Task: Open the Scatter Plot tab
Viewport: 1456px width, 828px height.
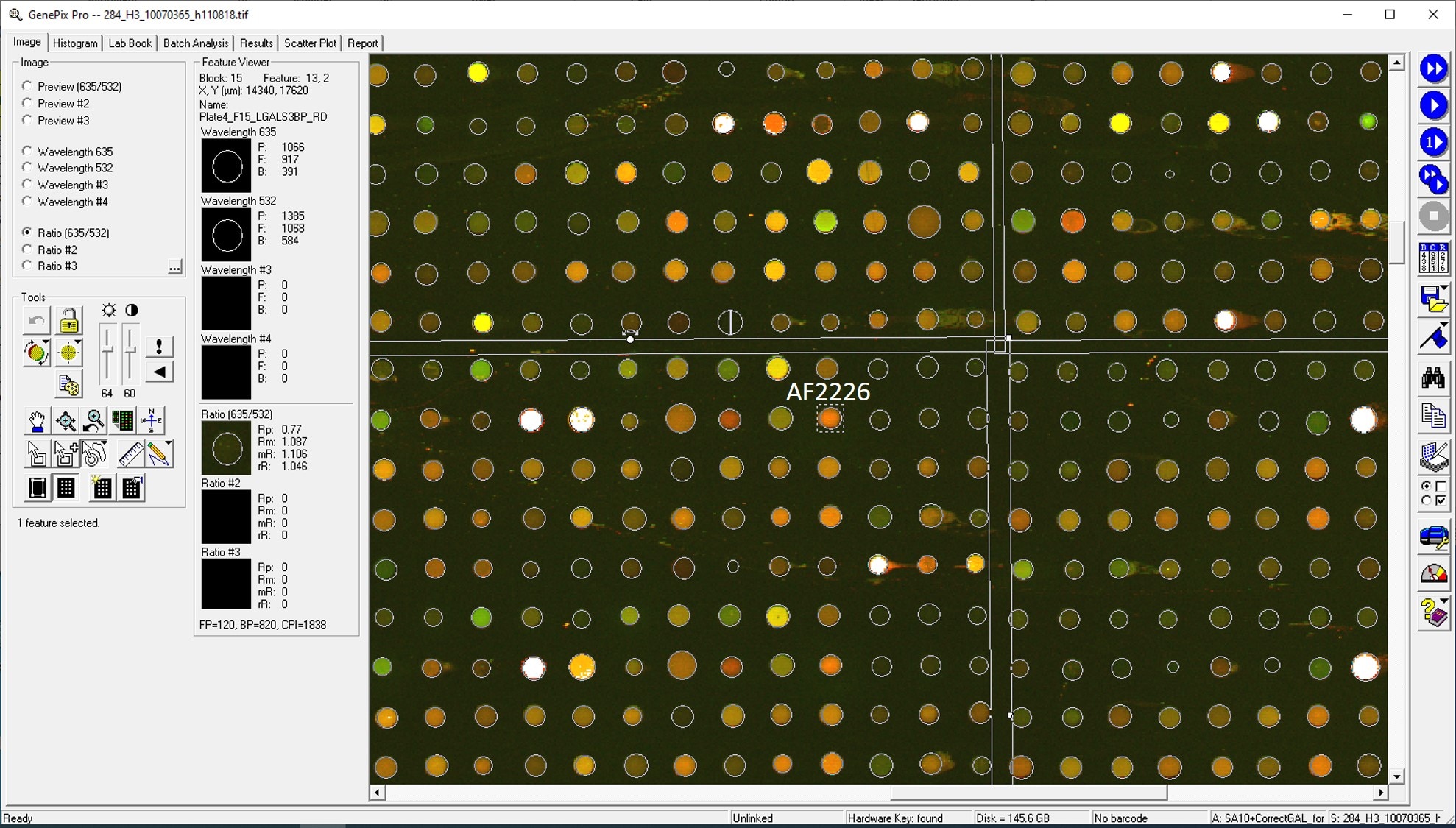Action: coord(310,43)
